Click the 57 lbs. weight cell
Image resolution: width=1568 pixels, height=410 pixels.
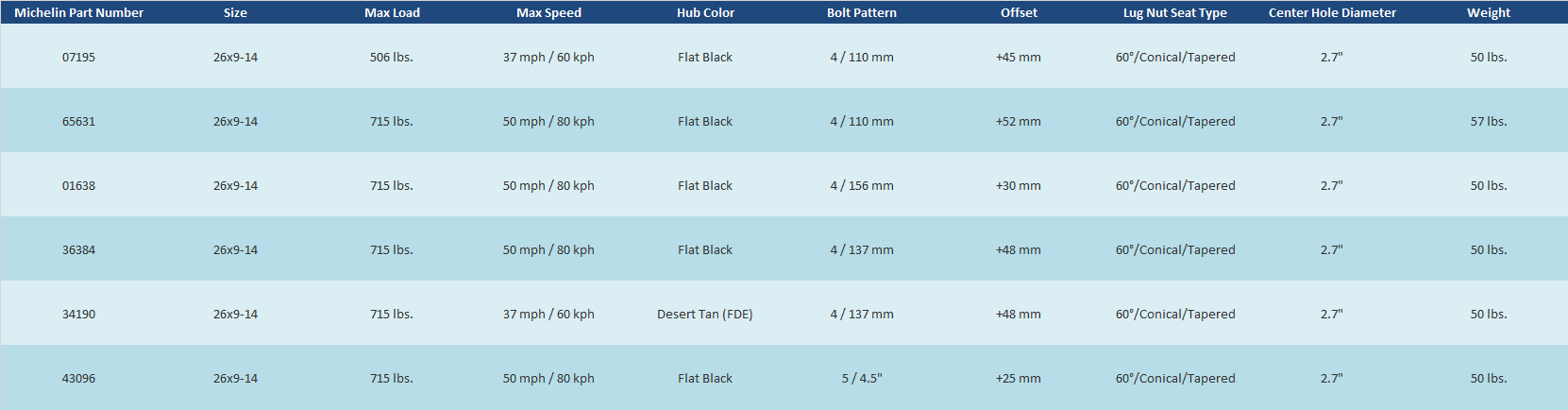(1489, 121)
